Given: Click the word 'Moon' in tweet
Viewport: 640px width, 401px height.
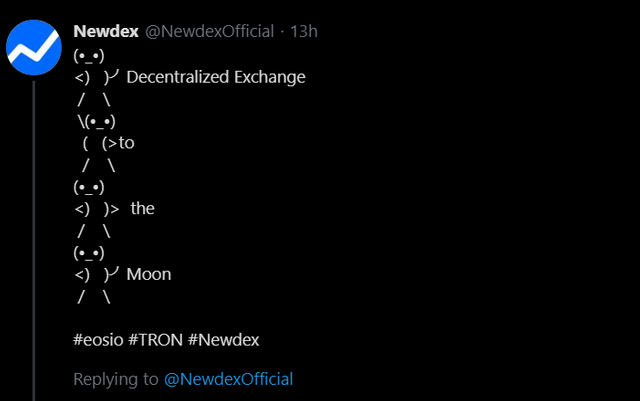Looking at the screenshot, I should pyautogui.click(x=149, y=274).
